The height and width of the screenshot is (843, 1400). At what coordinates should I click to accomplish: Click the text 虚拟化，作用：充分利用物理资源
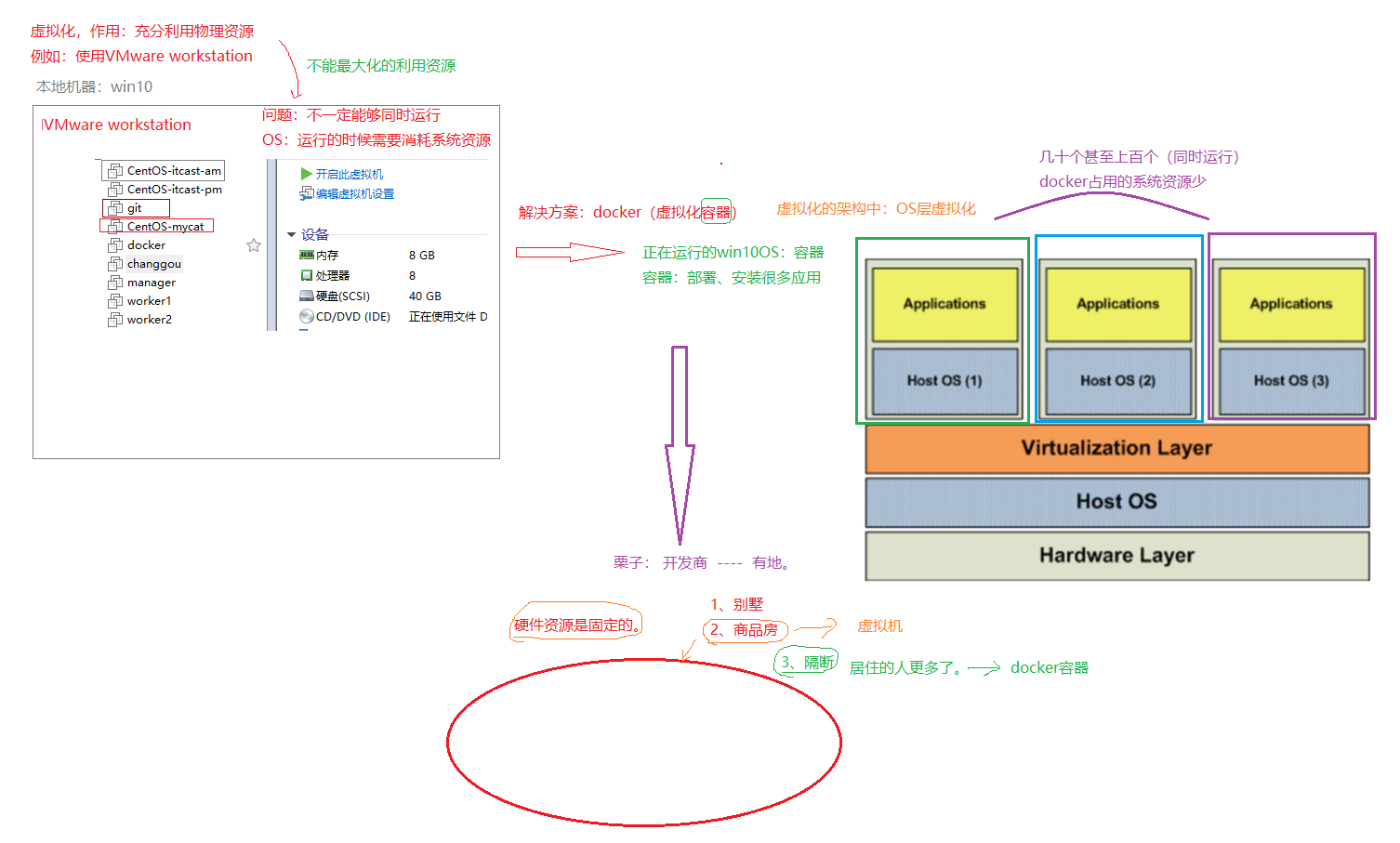(141, 31)
